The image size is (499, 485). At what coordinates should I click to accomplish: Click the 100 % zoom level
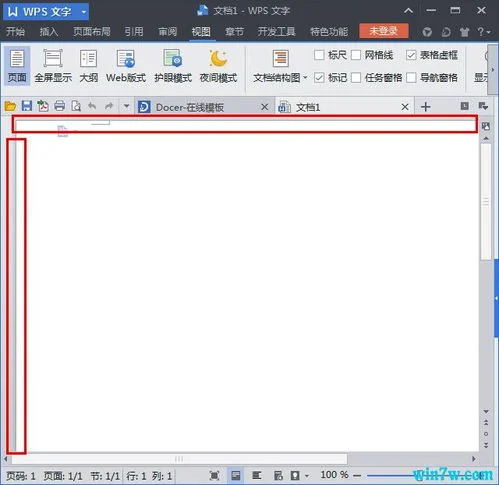point(334,475)
